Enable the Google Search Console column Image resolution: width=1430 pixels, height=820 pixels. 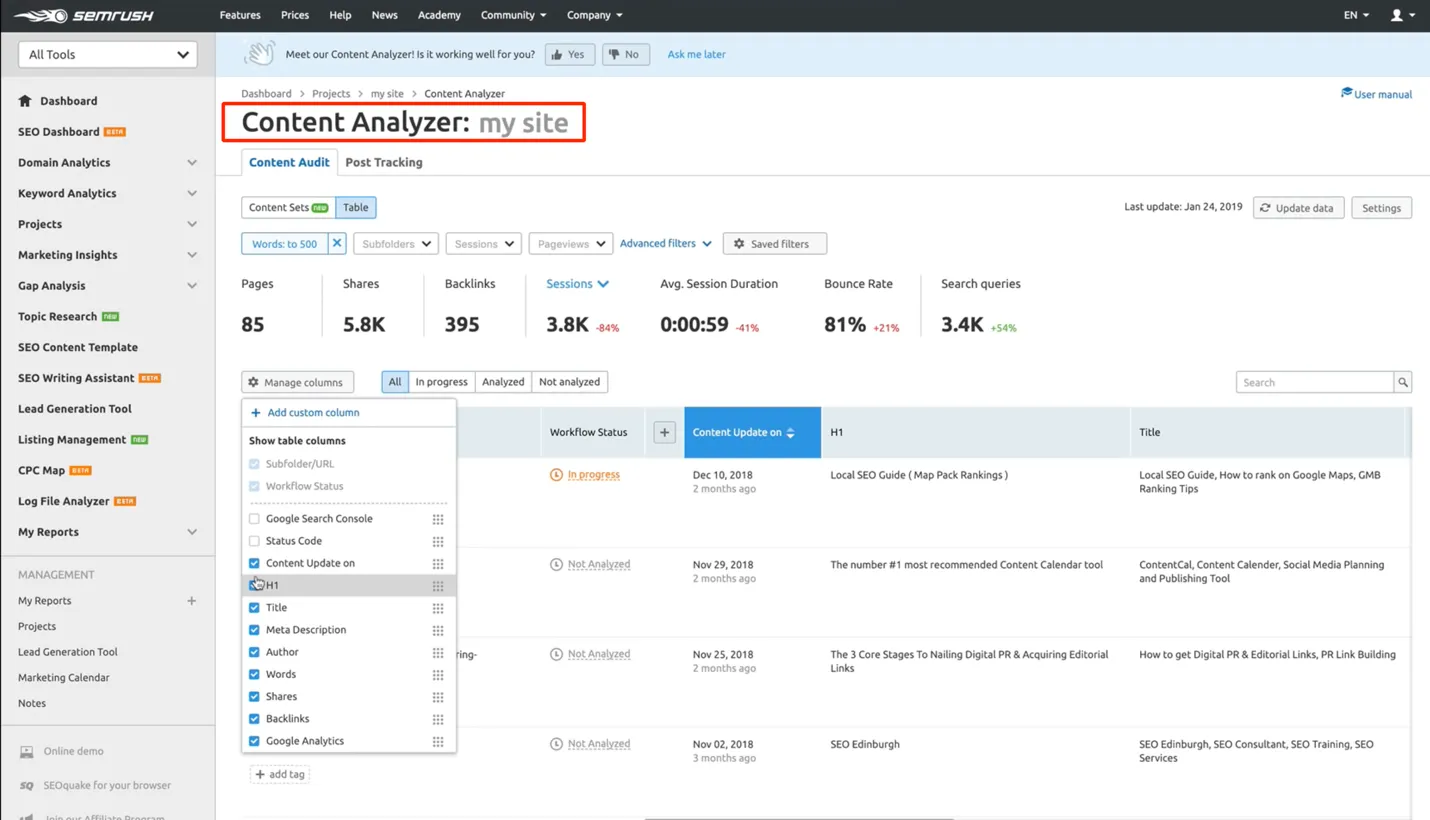pyautogui.click(x=254, y=519)
